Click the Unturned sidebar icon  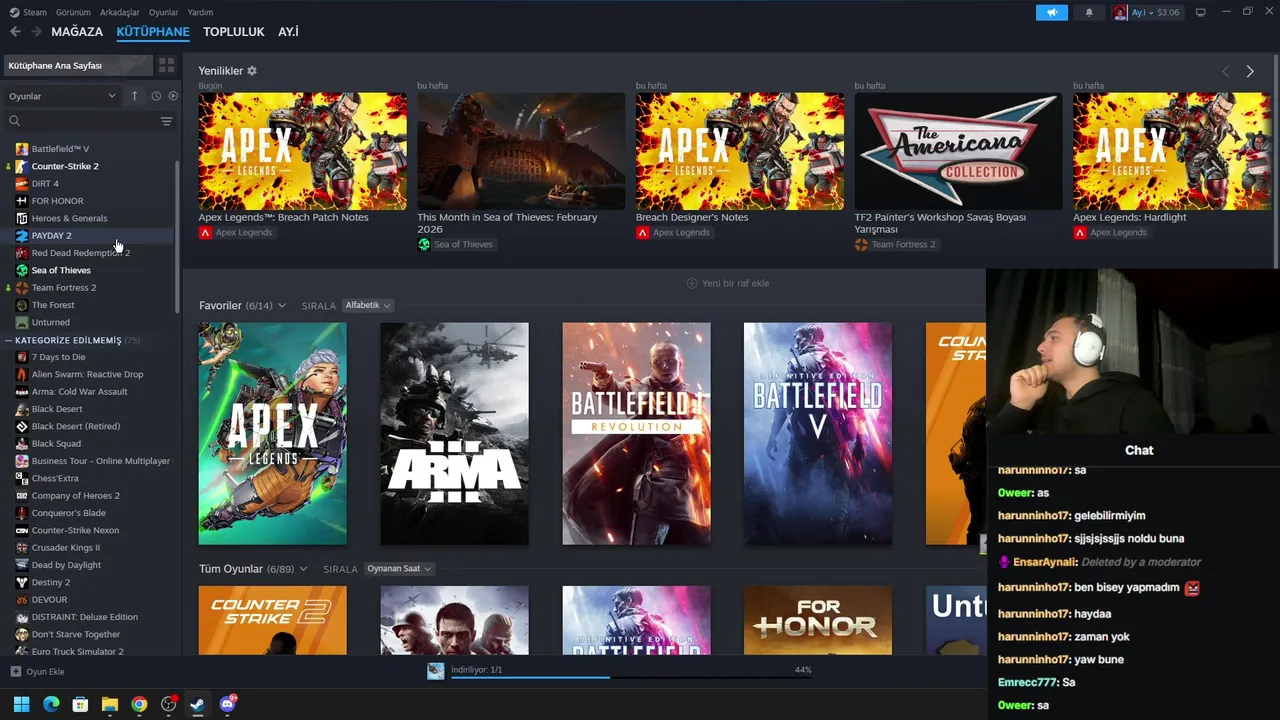(22, 322)
